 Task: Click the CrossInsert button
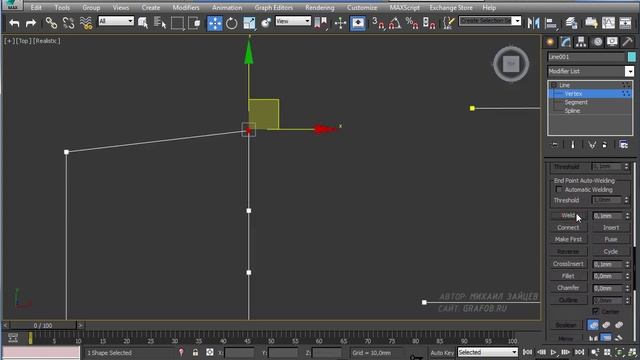tap(568, 264)
